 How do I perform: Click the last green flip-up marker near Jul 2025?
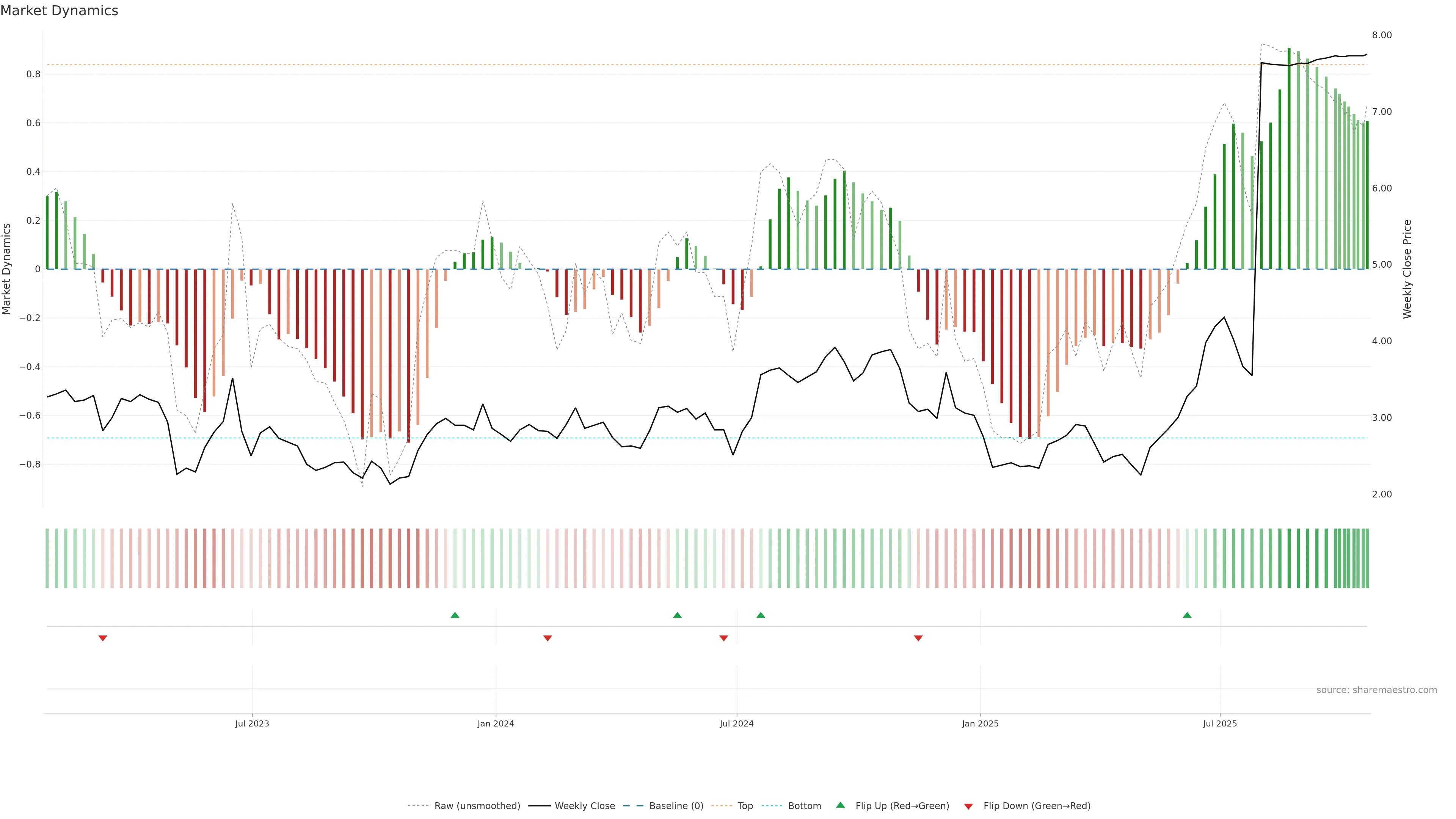click(x=1187, y=615)
